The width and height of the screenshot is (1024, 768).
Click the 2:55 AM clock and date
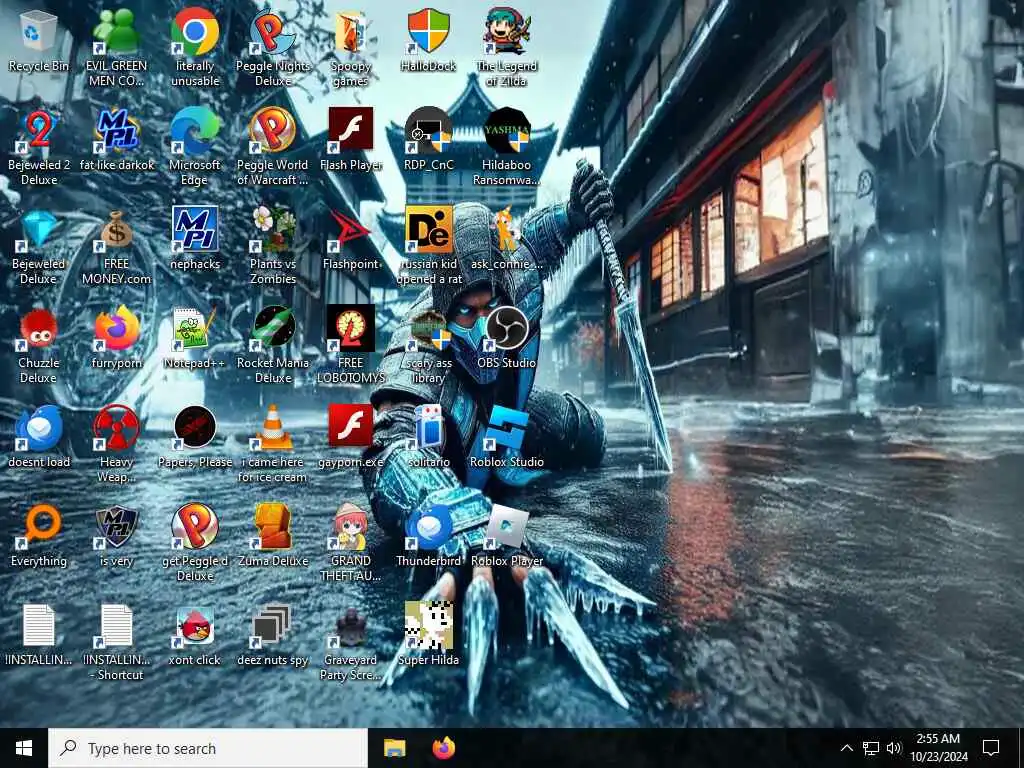[x=938, y=748]
